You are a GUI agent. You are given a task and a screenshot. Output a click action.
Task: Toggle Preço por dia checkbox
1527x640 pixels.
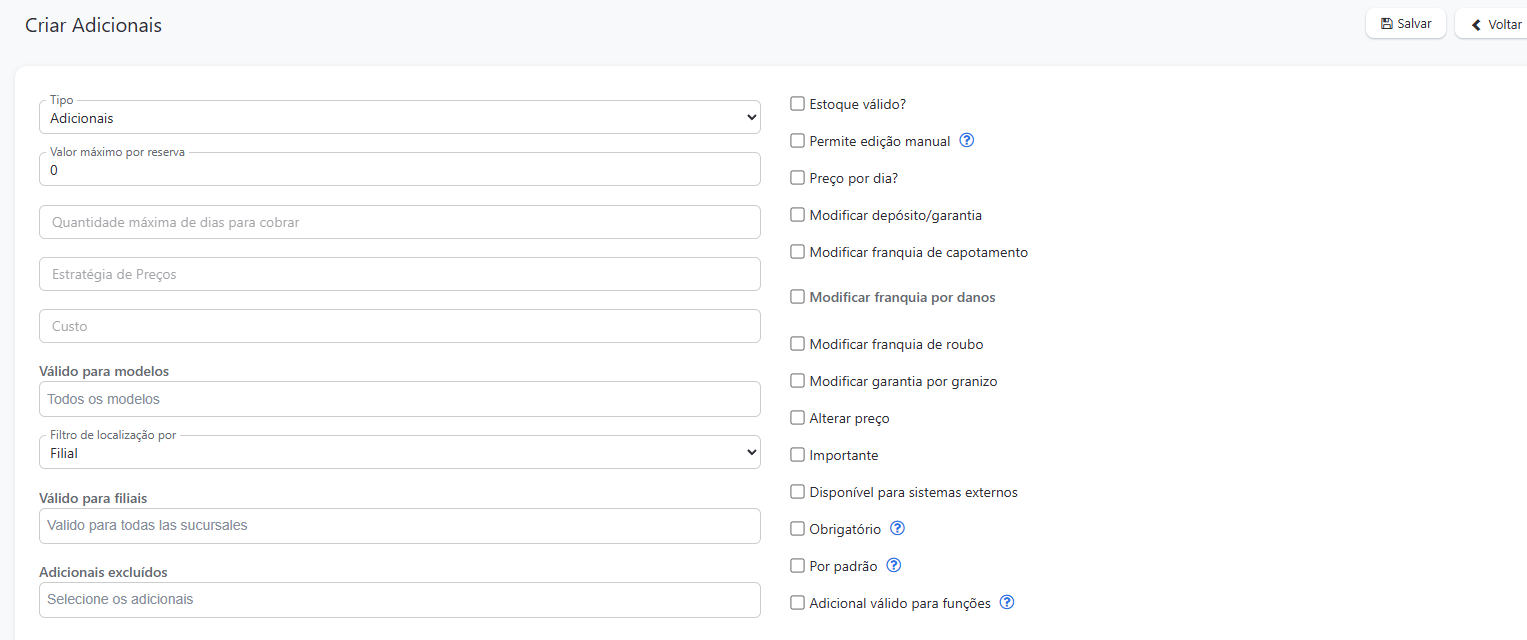tap(797, 177)
